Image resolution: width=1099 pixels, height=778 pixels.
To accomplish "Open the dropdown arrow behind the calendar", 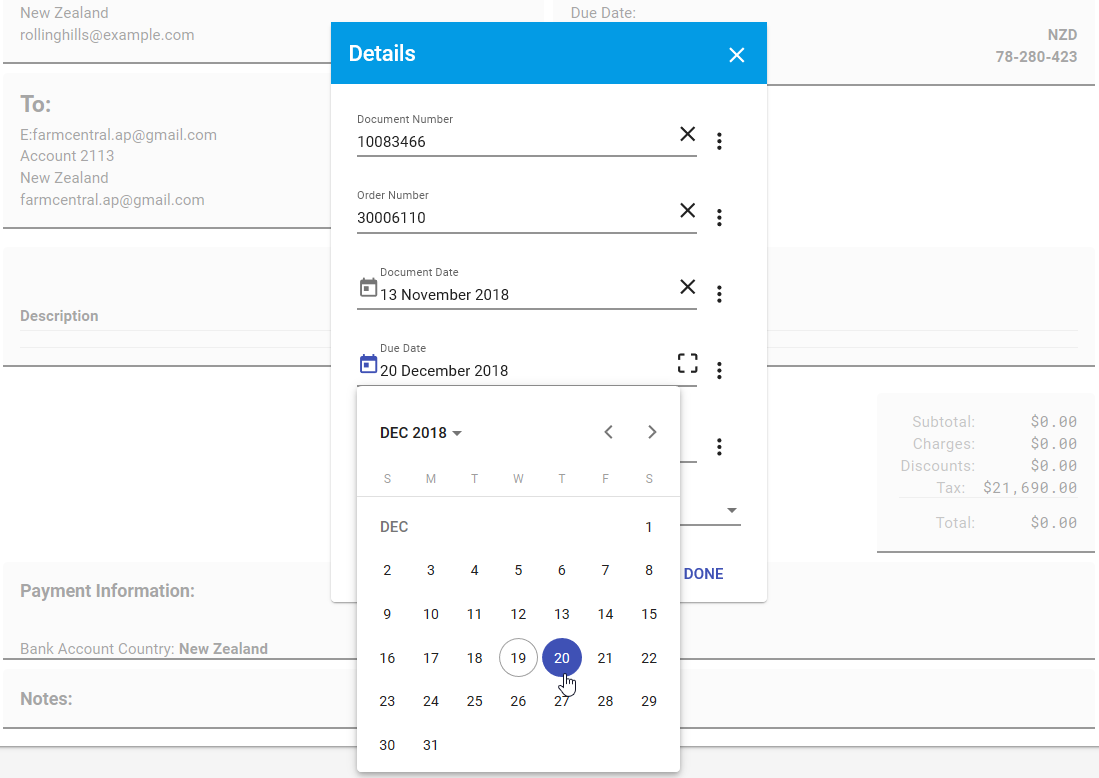I will pyautogui.click(x=732, y=511).
